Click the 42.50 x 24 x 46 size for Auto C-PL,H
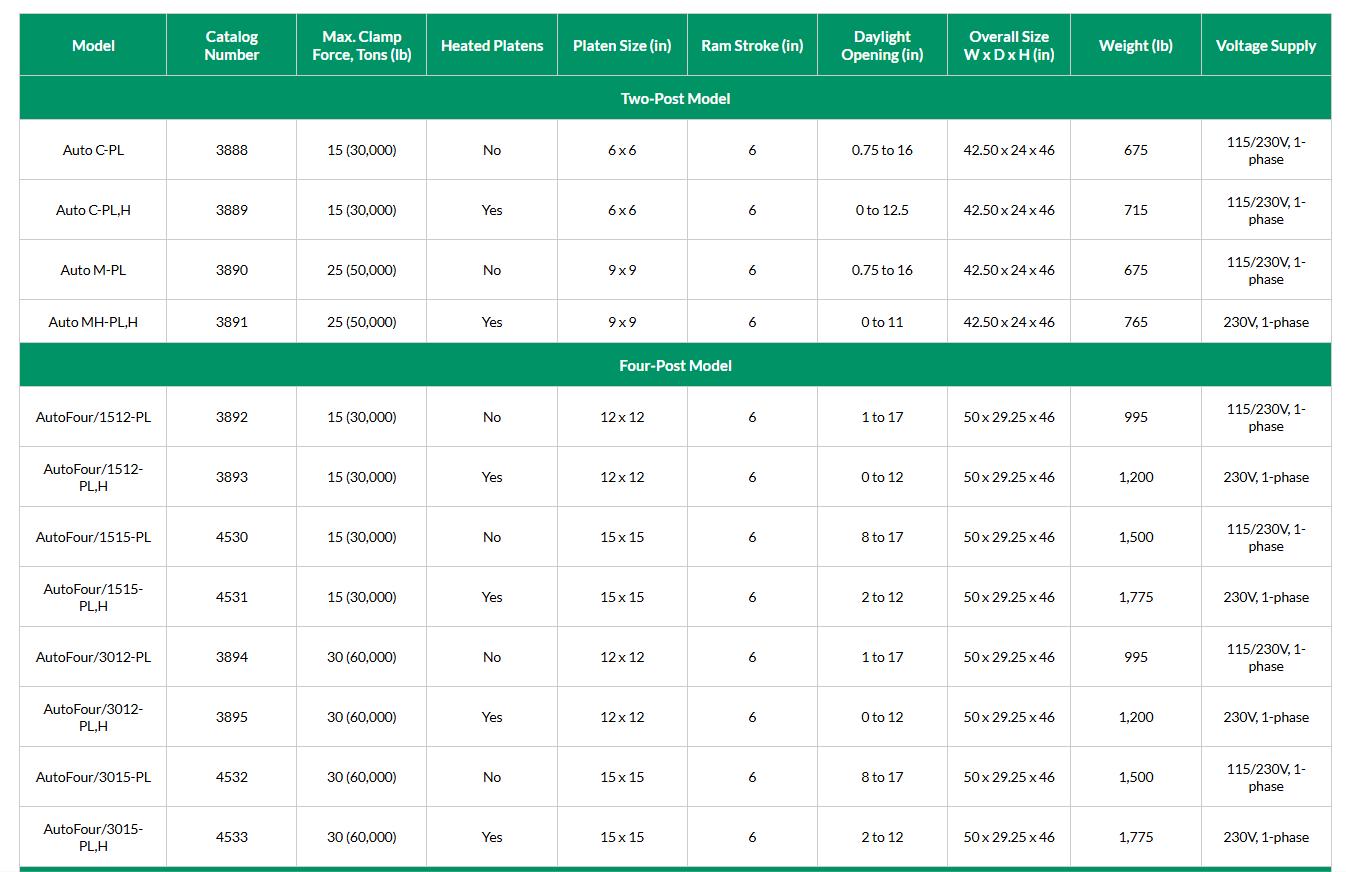This screenshot has width=1346, height=872. pyautogui.click(x=1009, y=210)
